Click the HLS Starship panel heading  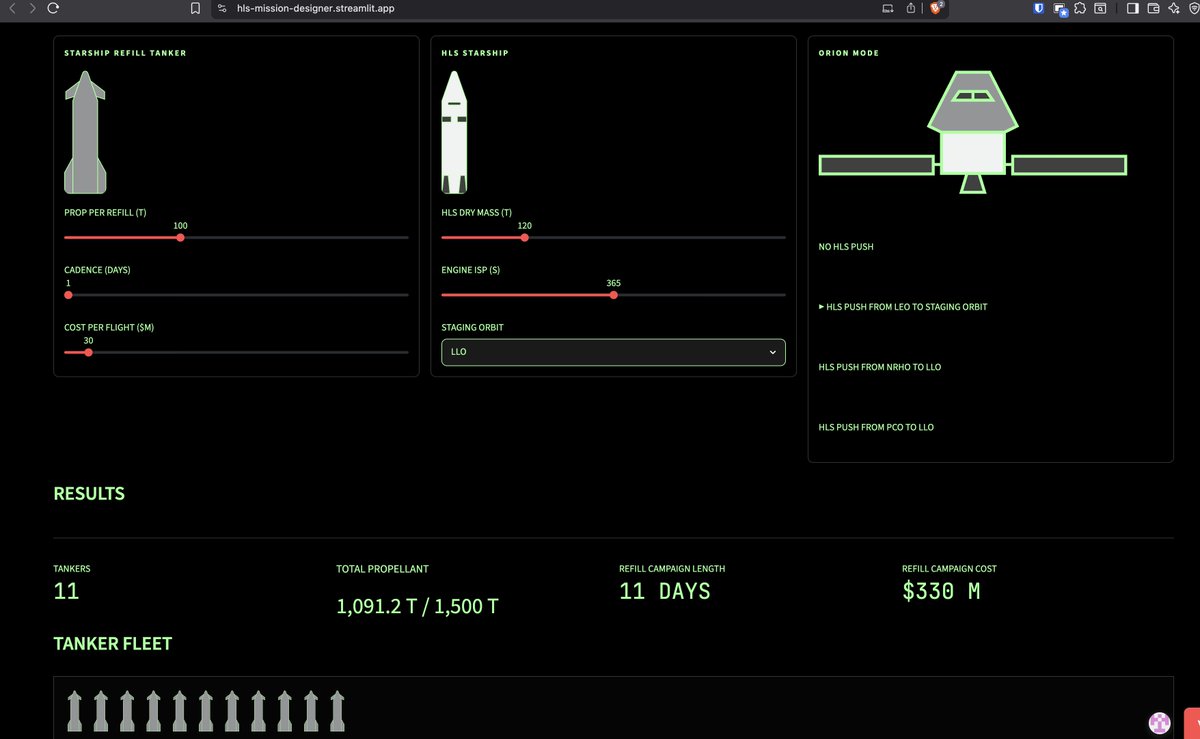[475, 53]
